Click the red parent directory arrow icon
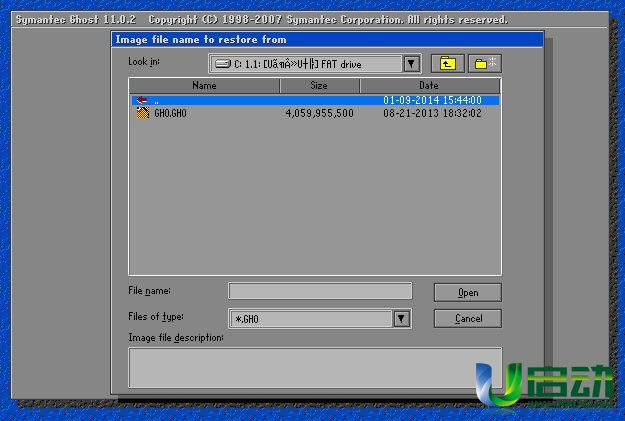The width and height of the screenshot is (625, 421). pos(142,100)
